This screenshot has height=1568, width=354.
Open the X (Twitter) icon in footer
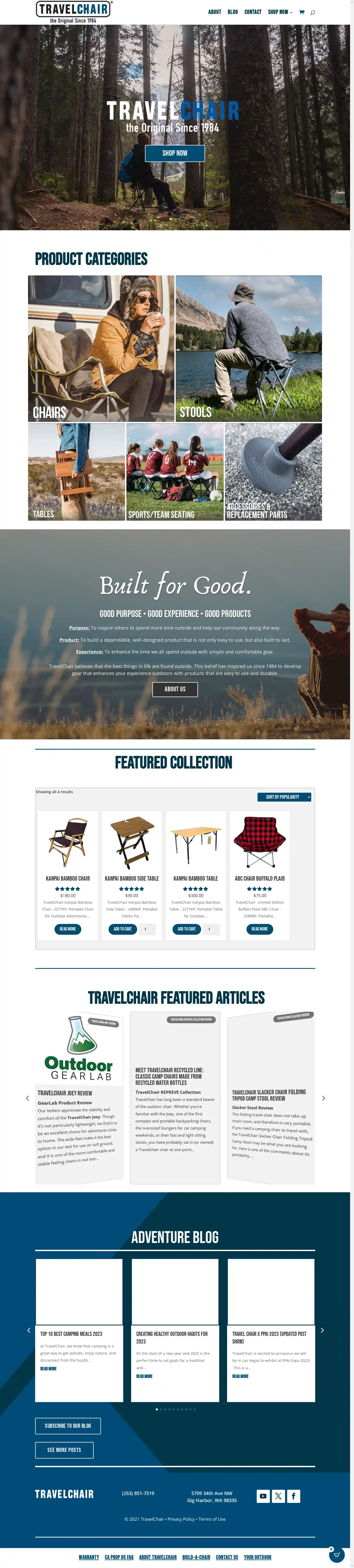click(x=278, y=1496)
